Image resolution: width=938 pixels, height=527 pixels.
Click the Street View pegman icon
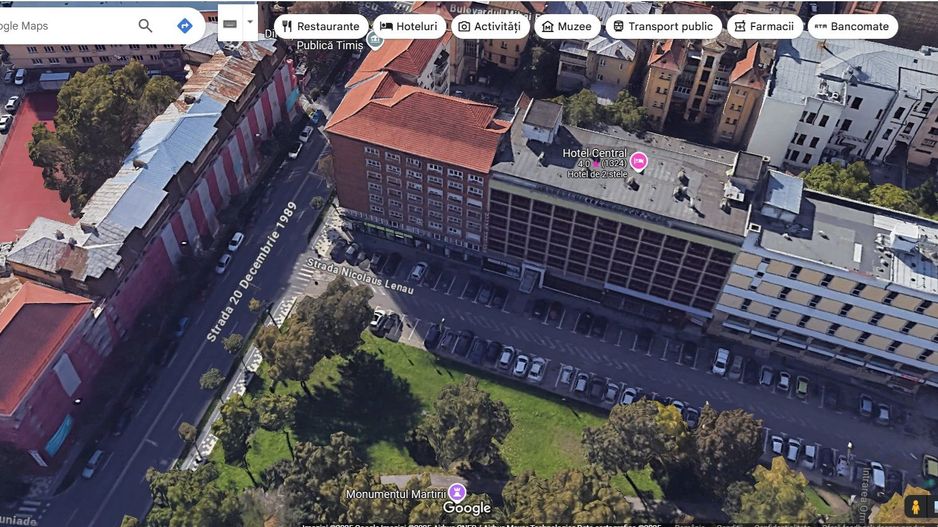point(915,507)
